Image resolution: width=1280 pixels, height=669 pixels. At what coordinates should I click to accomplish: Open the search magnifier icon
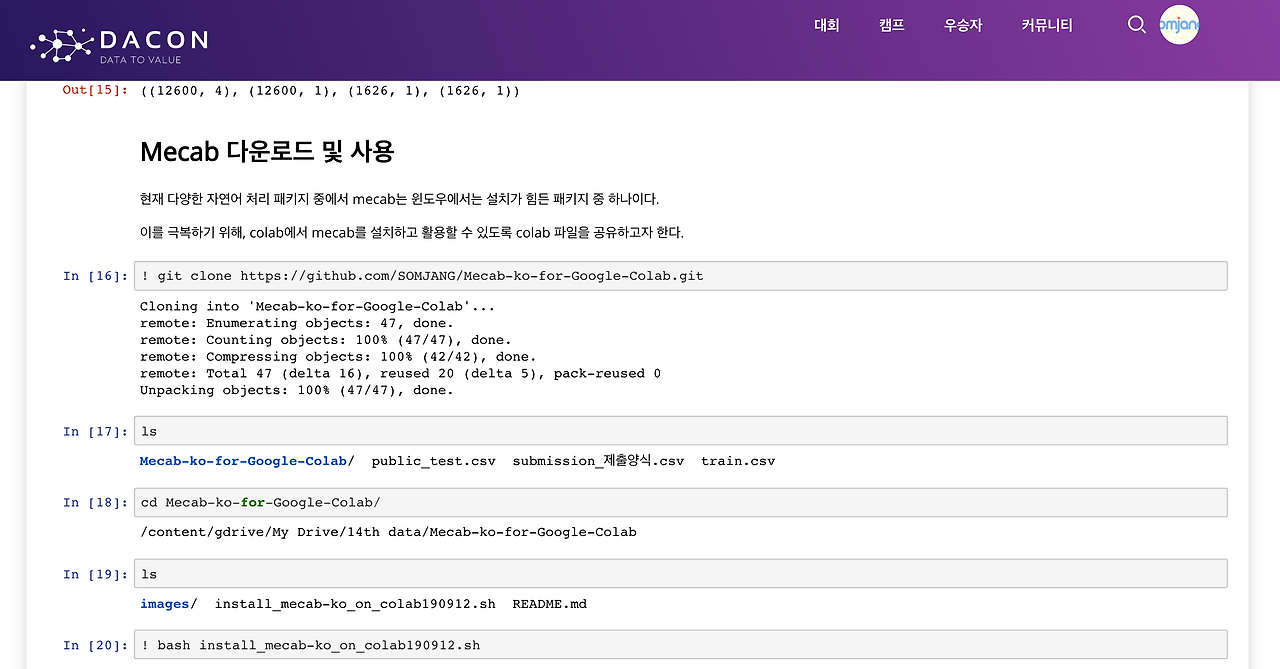[1136, 25]
